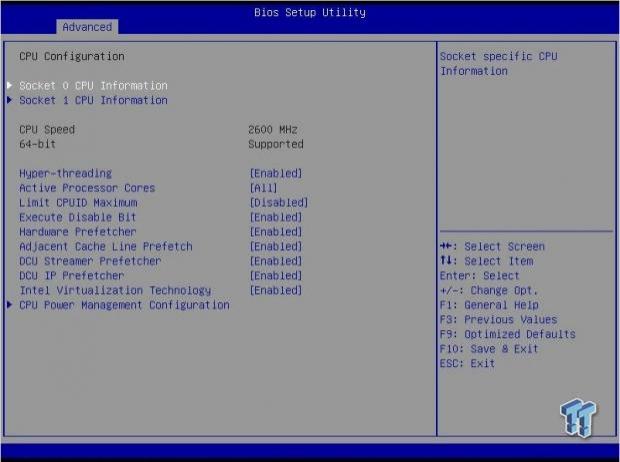
Task: Change Adjacent Cache Line Prefetch value
Action: click(x=275, y=247)
